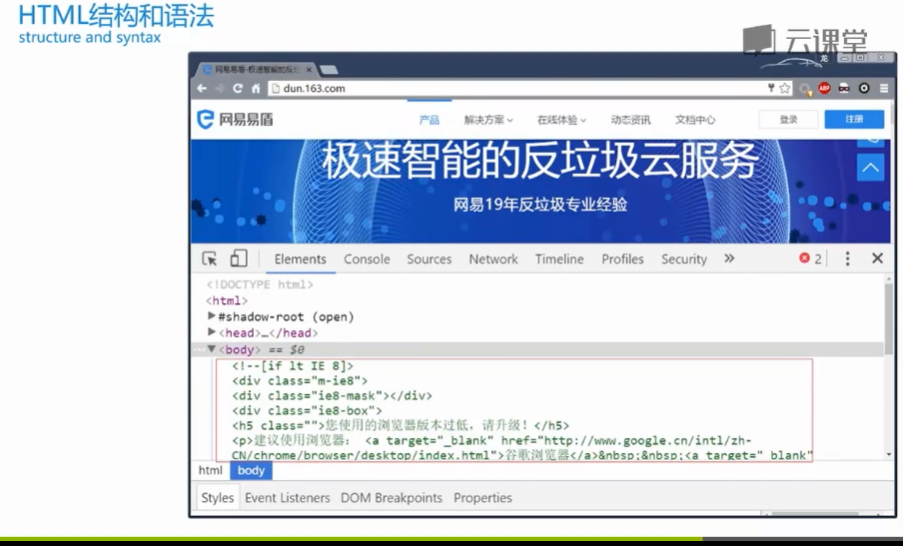The height and width of the screenshot is (546, 903).
Task: Collapse the body element node
Action: 211,349
